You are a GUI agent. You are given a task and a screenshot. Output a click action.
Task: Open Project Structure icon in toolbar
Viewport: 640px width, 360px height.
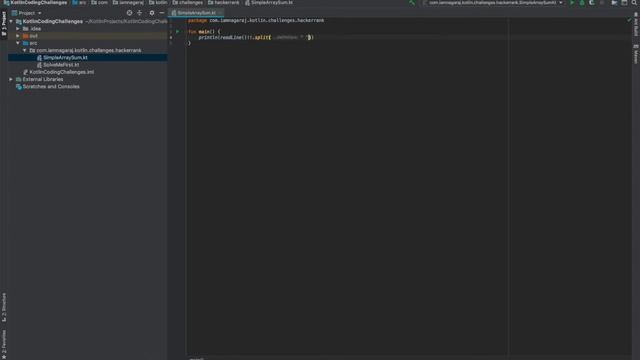[614, 2]
